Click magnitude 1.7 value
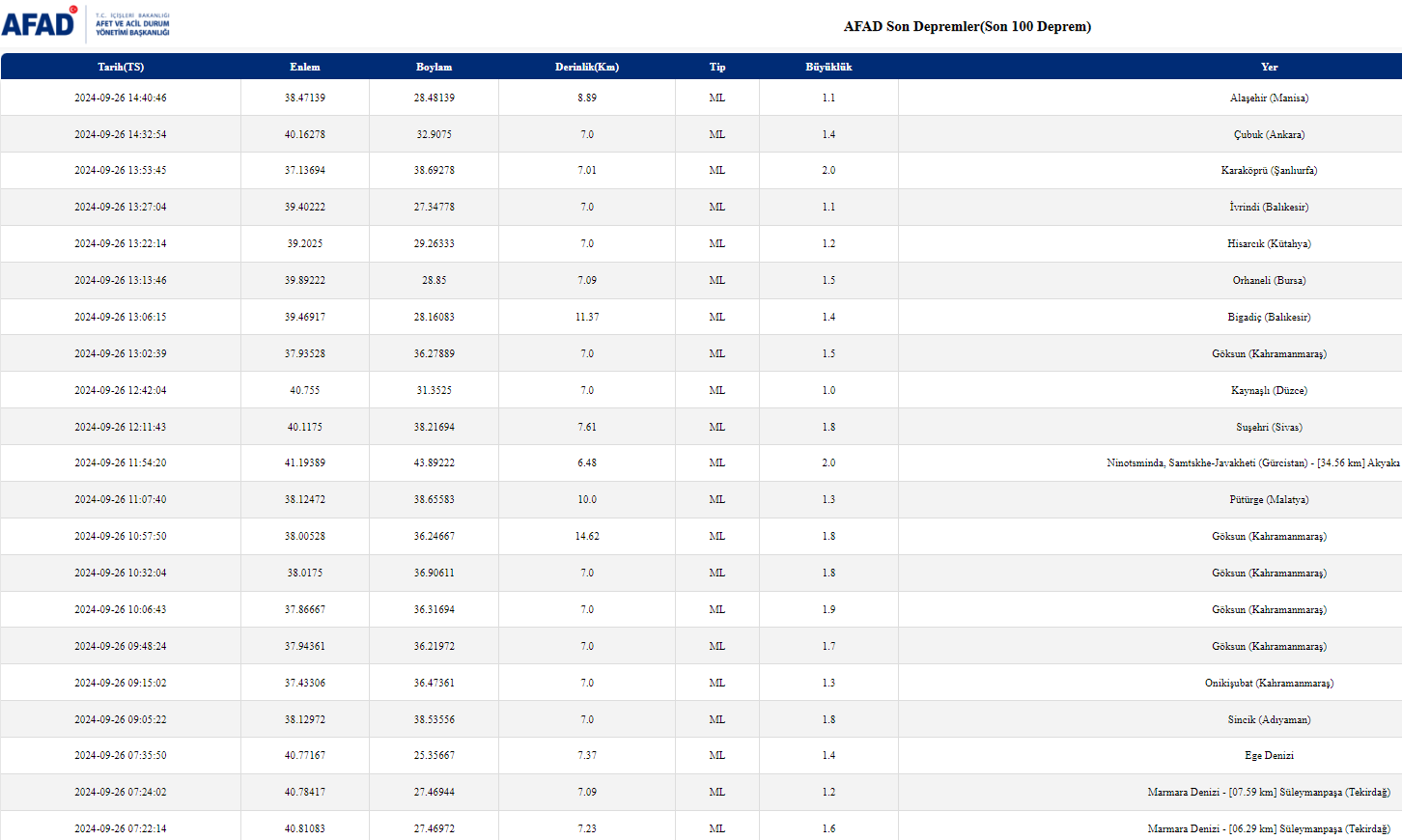The height and width of the screenshot is (840, 1402). coord(829,646)
